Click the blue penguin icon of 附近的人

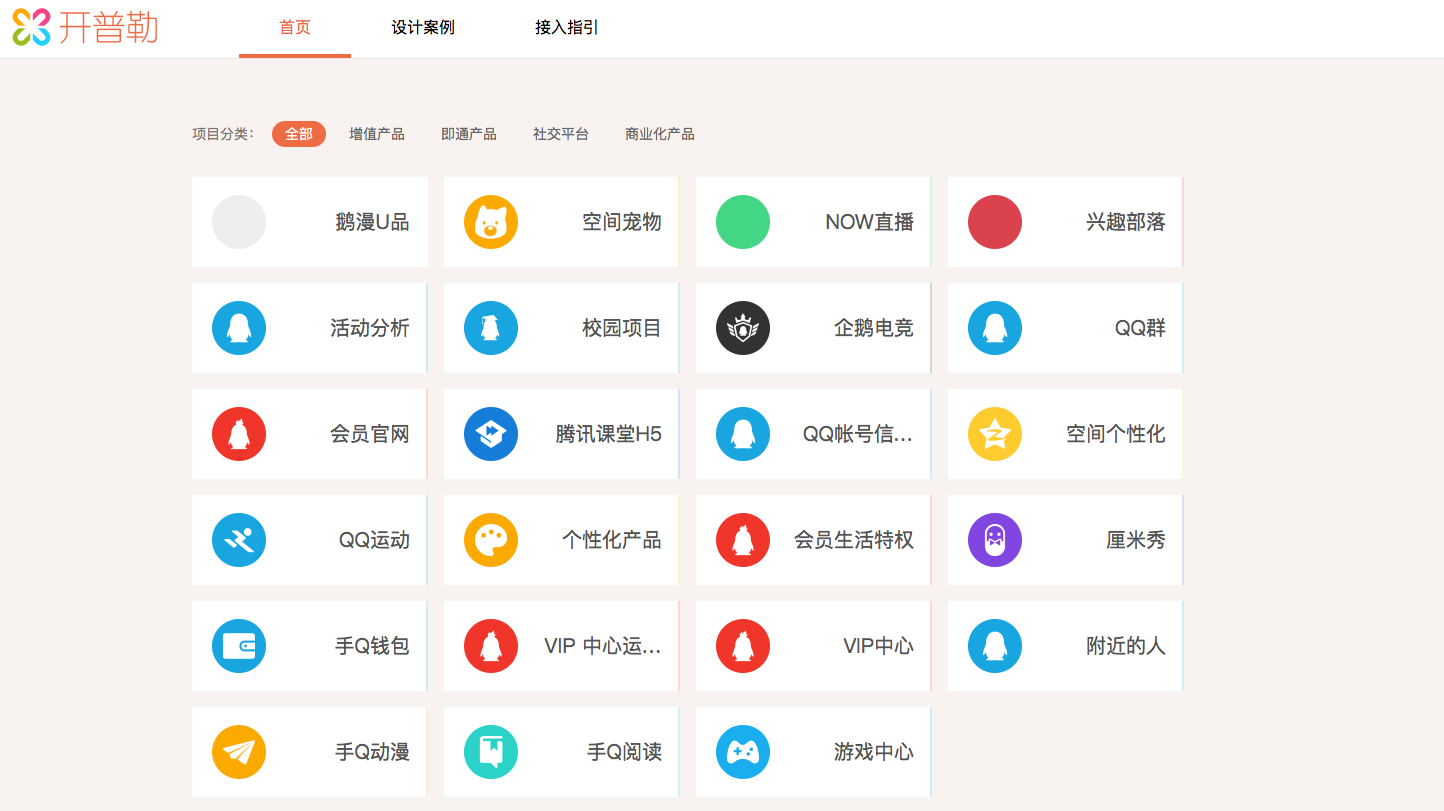point(995,646)
